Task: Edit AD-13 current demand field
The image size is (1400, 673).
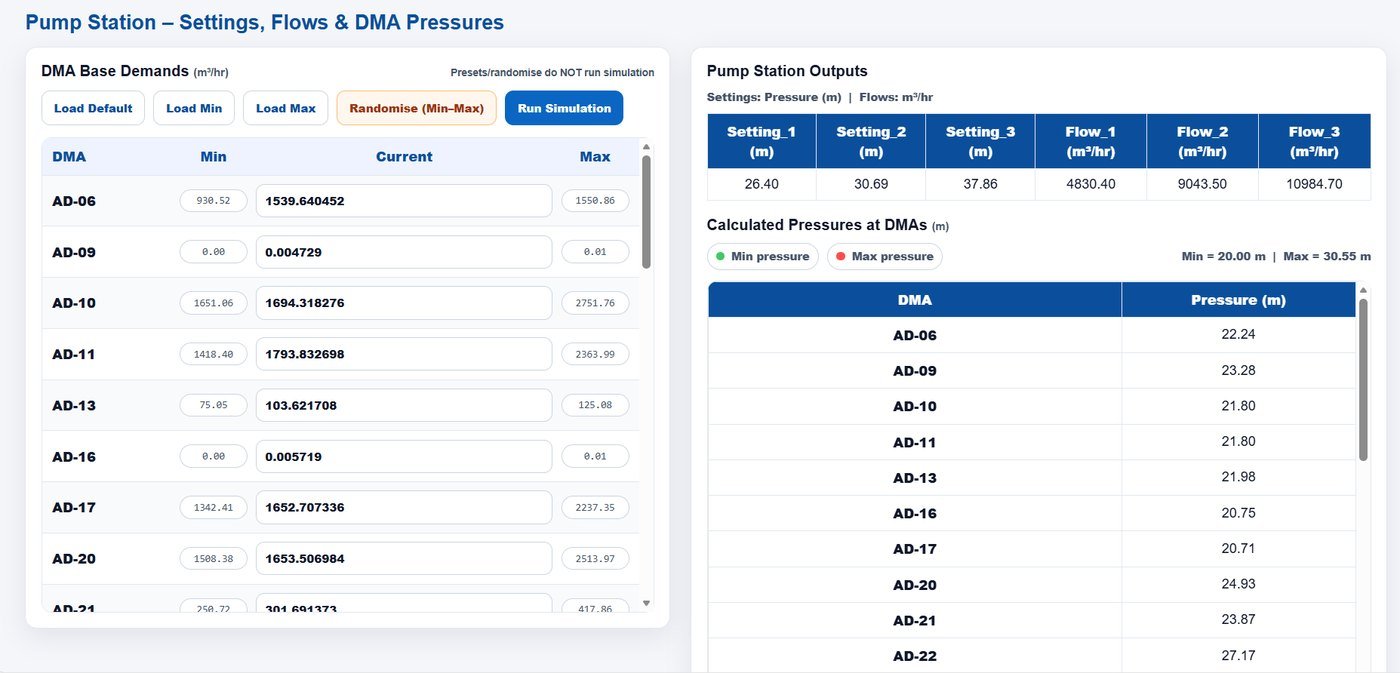Action: [x=404, y=405]
